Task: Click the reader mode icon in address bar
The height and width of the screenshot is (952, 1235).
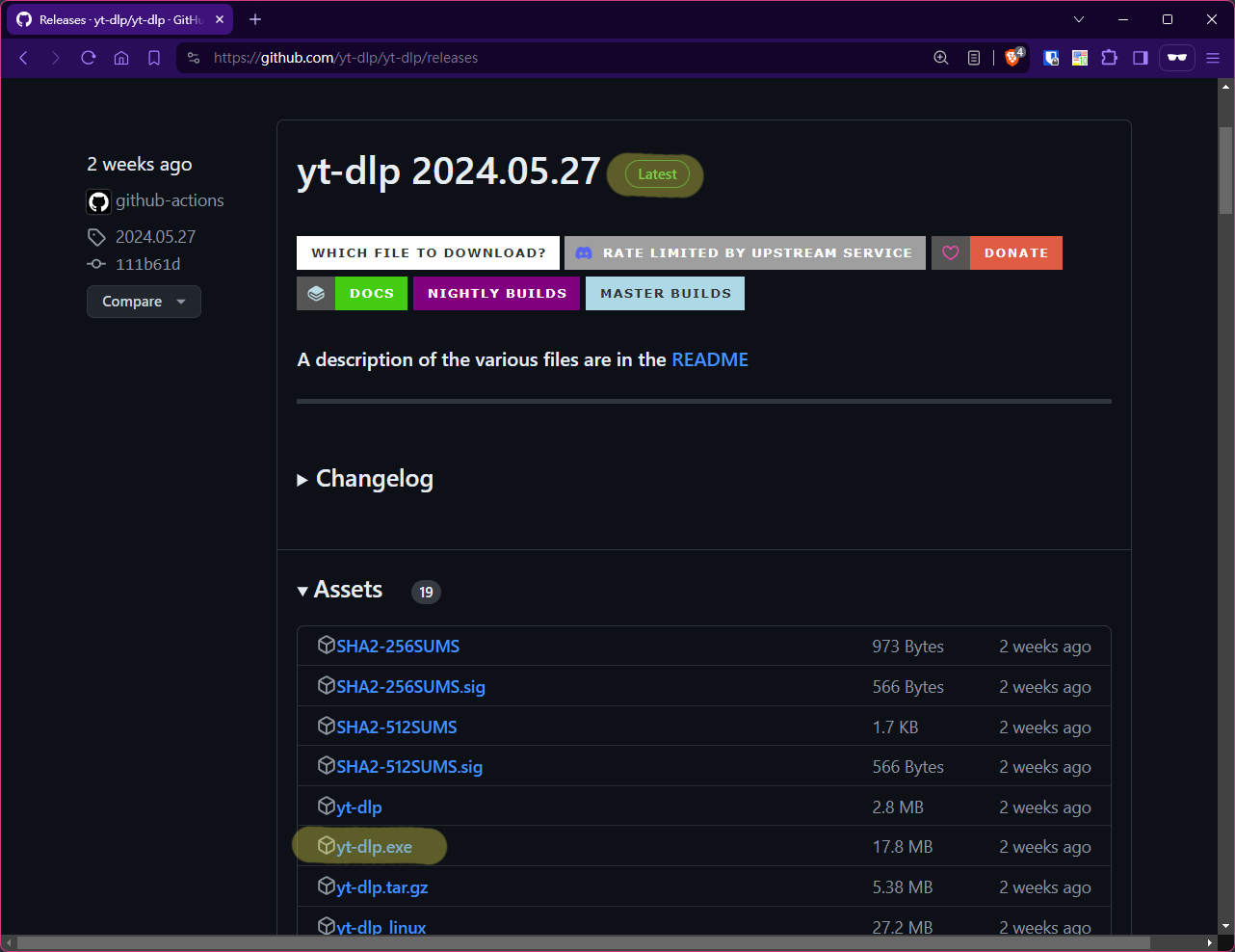Action: tap(974, 57)
